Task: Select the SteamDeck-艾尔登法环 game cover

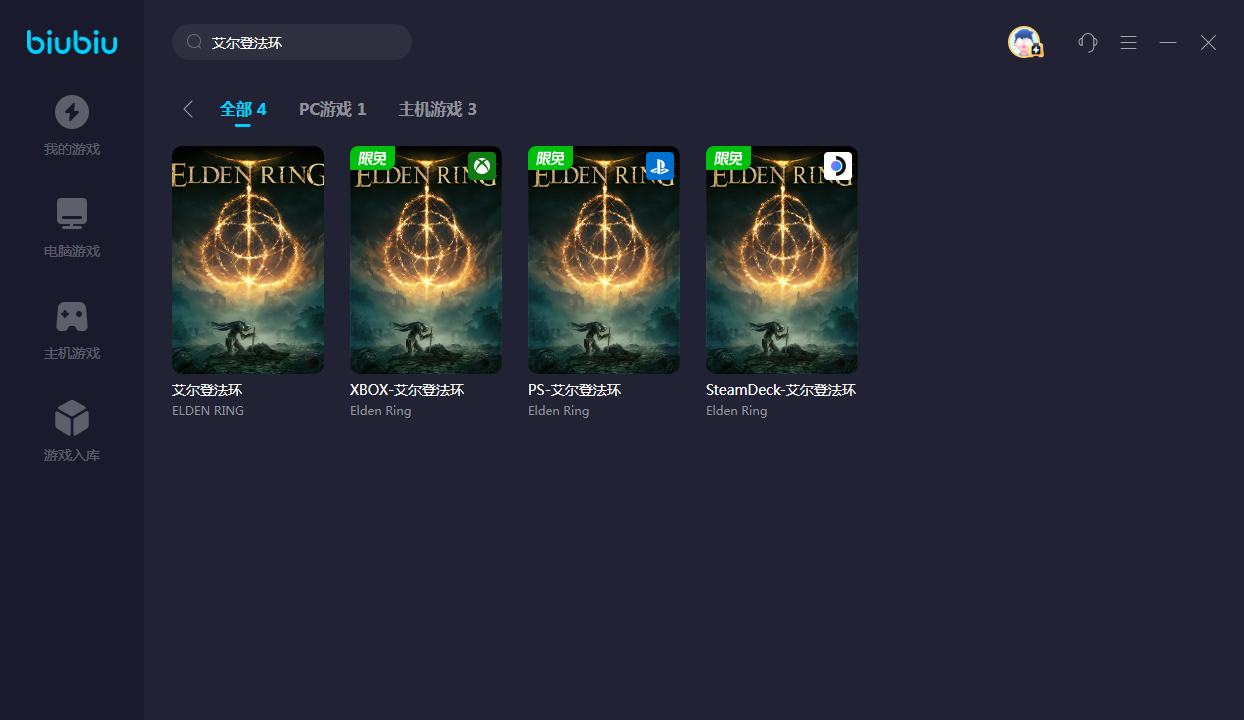Action: (782, 260)
